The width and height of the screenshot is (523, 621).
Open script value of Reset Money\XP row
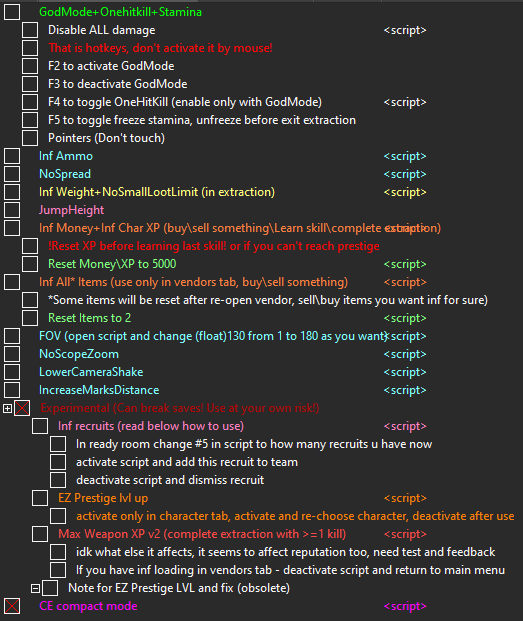tap(405, 264)
